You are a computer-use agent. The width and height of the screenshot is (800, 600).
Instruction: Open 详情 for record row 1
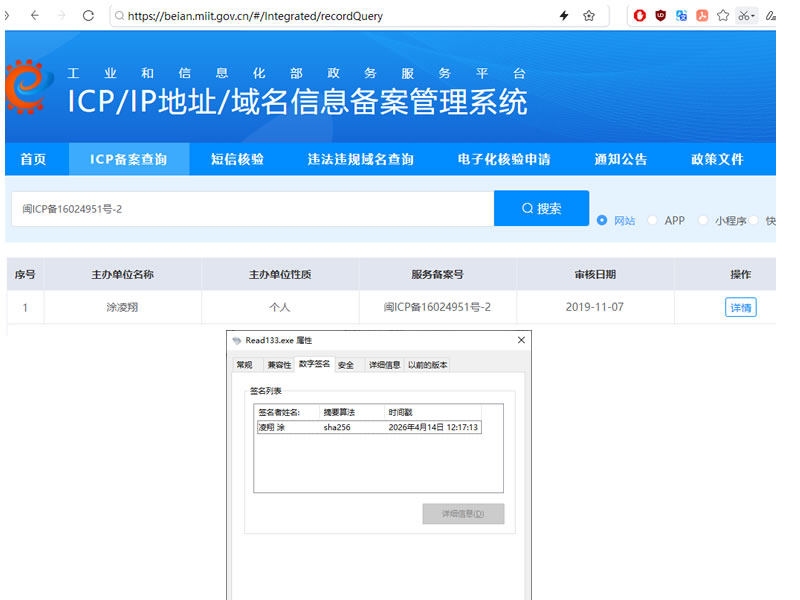point(740,307)
